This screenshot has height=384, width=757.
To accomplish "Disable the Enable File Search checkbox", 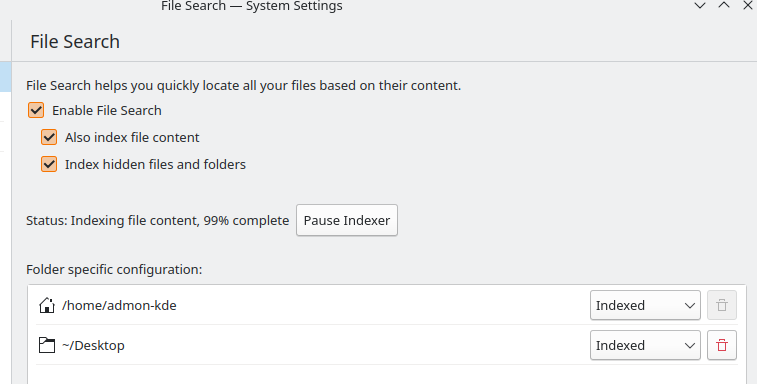I will point(36,110).
